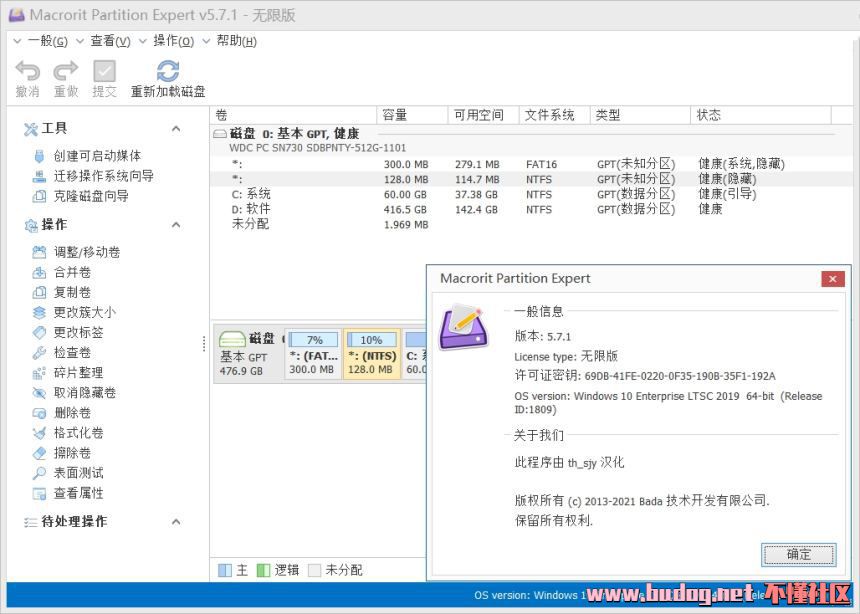This screenshot has height=614, width=860.
Task: Click the 重新加载磁盘 reload disk icon
Action: [x=168, y=71]
